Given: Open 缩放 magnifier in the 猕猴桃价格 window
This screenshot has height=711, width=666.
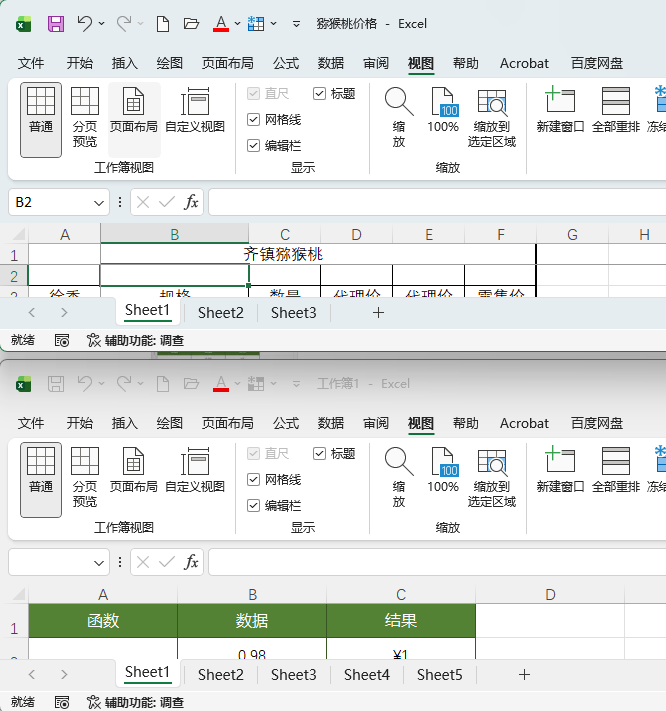Looking at the screenshot, I should click(399, 117).
